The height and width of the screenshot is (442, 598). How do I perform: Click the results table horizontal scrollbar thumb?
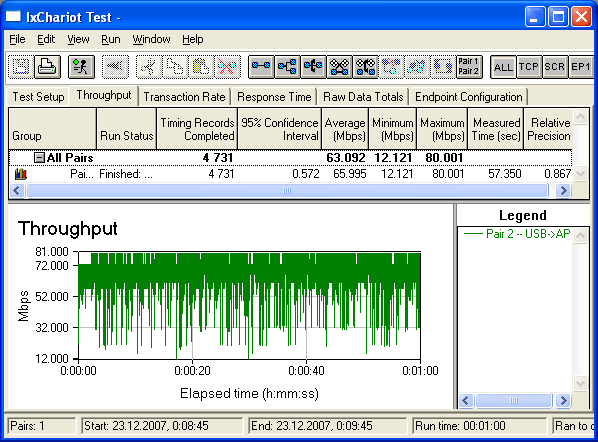pos(287,190)
